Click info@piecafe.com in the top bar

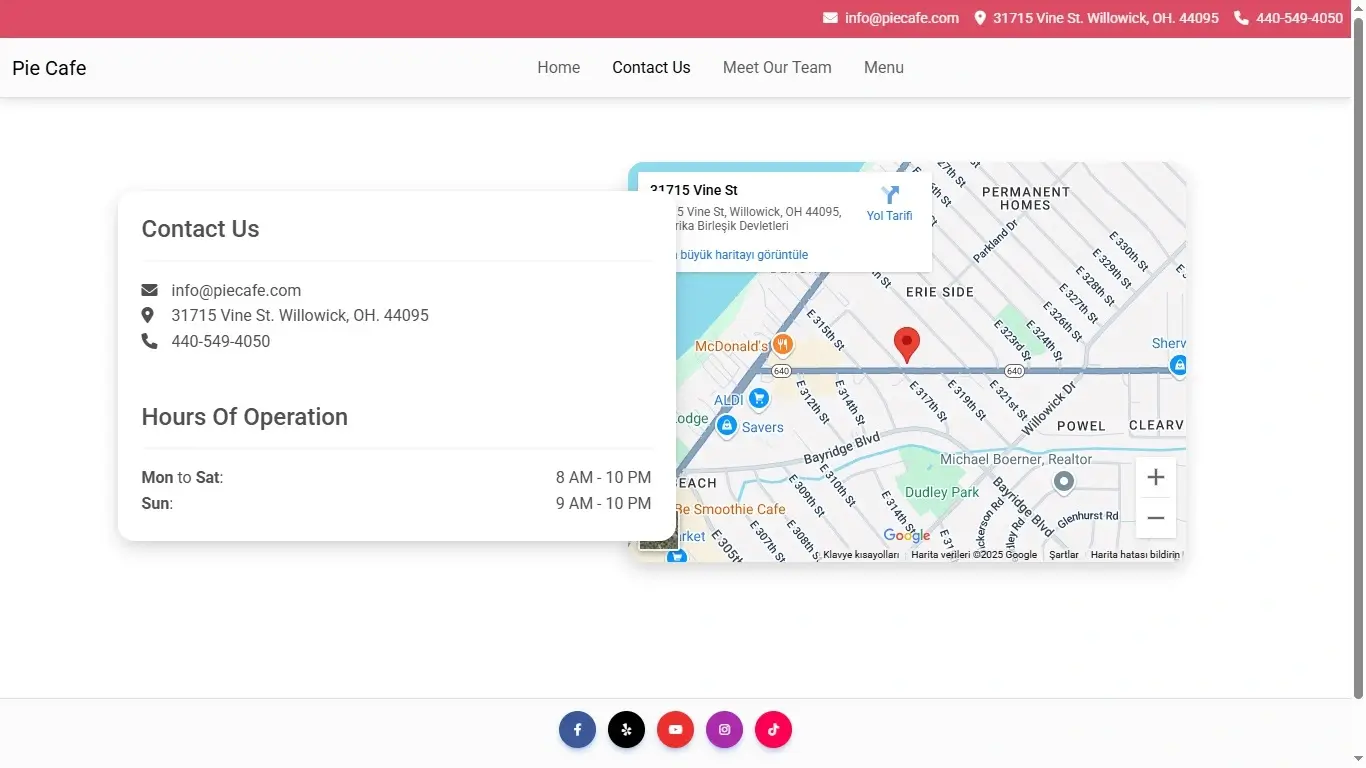coord(902,18)
